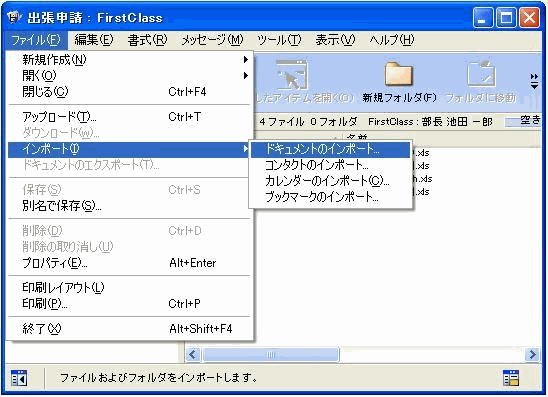Viewport: 548px width, 397px height.
Task: Click the open selected item toolbar icon
Action: pyautogui.click(x=291, y=74)
